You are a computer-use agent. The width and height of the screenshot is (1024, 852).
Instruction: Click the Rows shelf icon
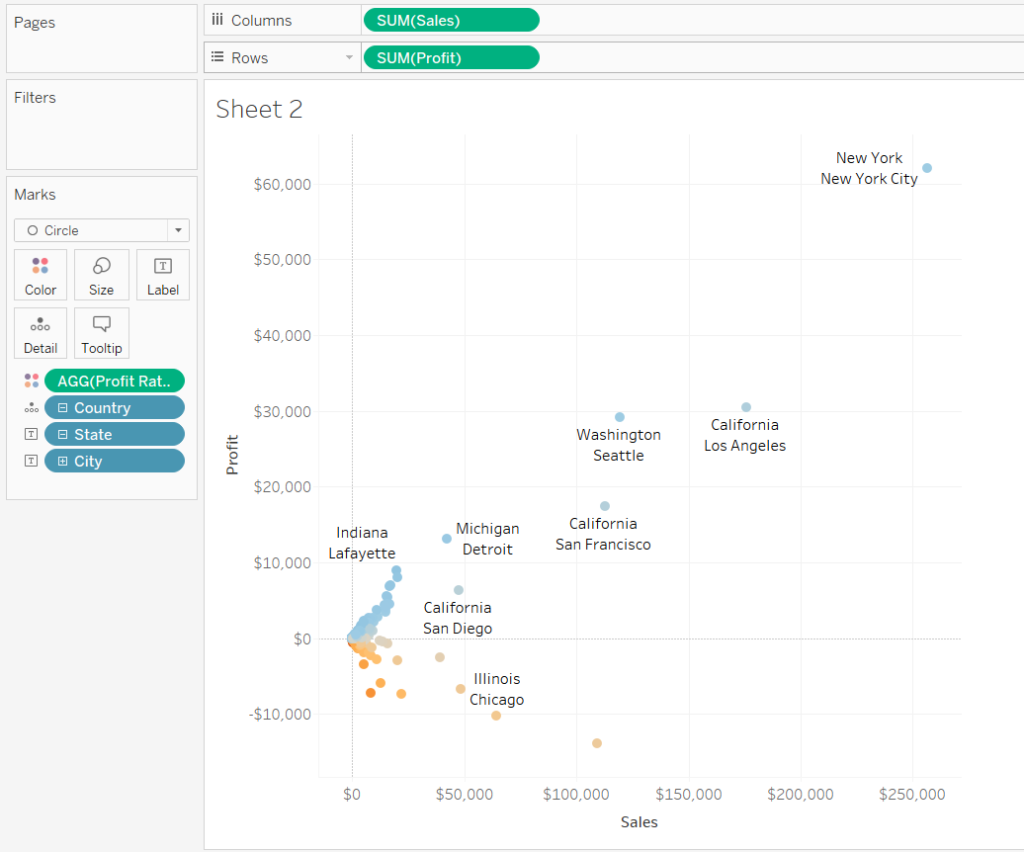click(x=218, y=57)
